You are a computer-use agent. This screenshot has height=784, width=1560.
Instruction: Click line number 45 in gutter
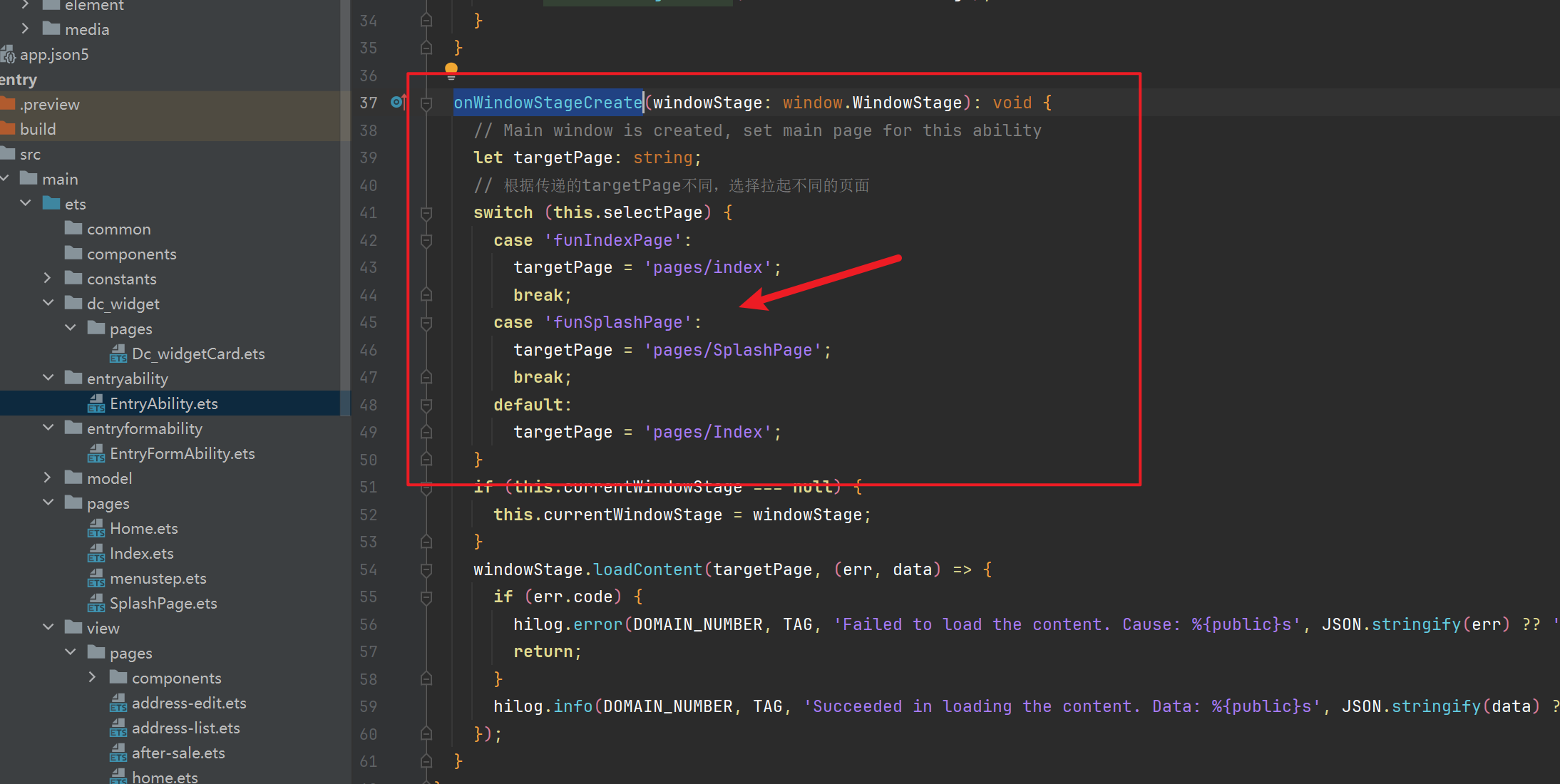(368, 323)
